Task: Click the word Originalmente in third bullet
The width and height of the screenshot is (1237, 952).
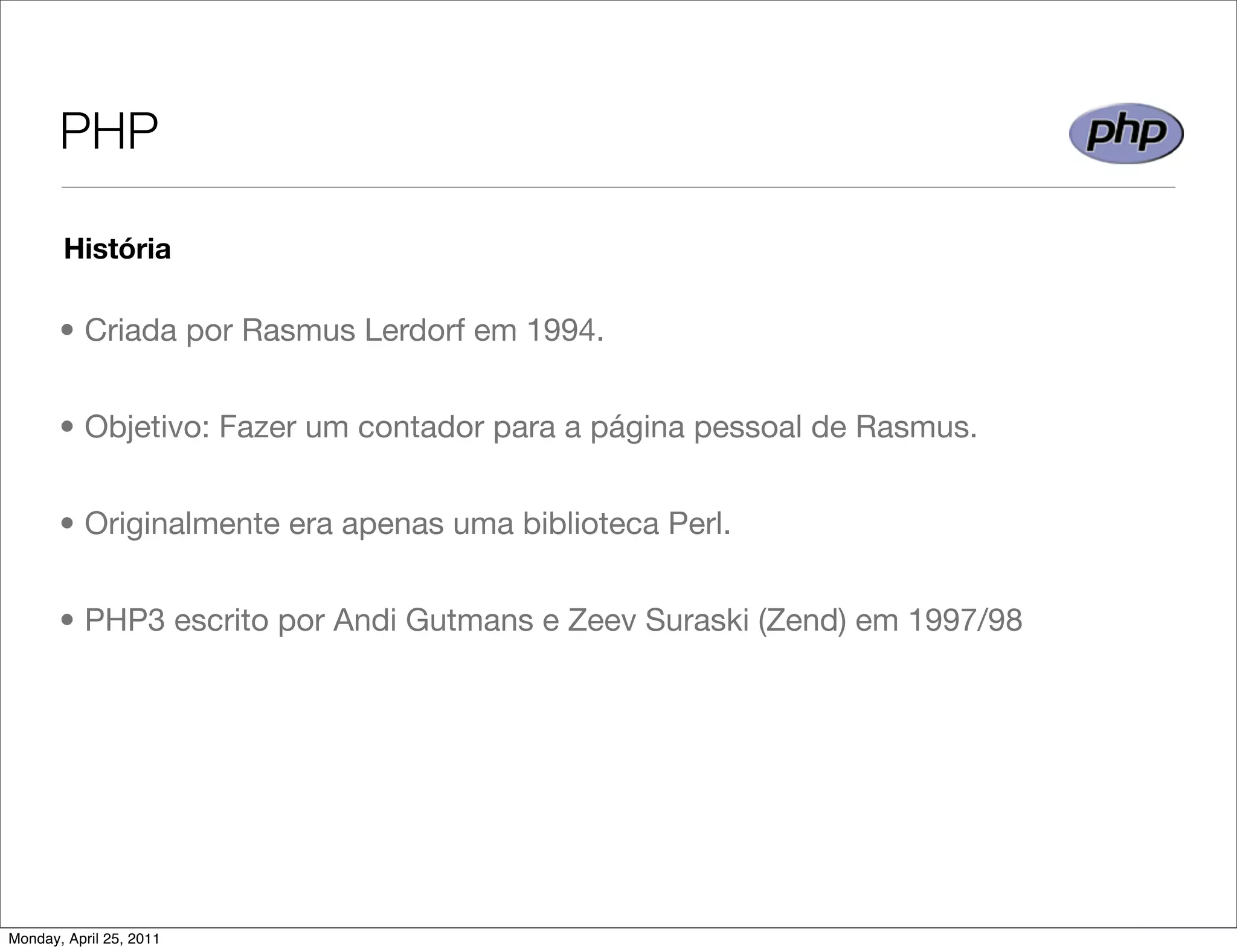Action: (182, 524)
